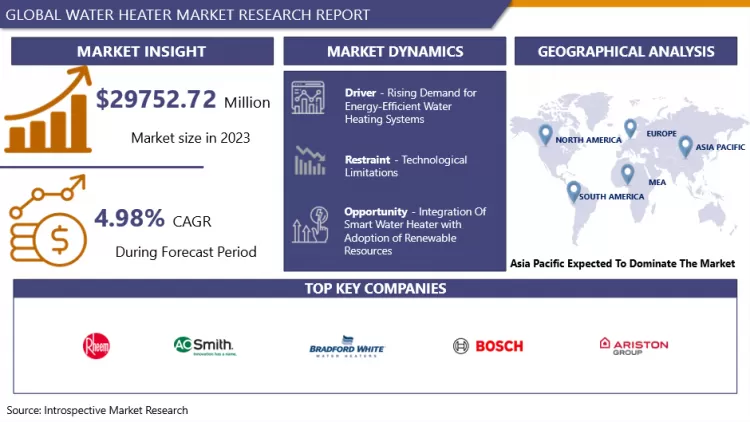
Task: Click the SOUTH AMERICA map label
Action: pyautogui.click(x=611, y=197)
